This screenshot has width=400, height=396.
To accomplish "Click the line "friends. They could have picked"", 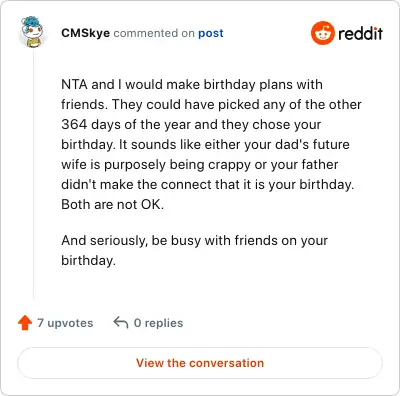I will (211, 104).
